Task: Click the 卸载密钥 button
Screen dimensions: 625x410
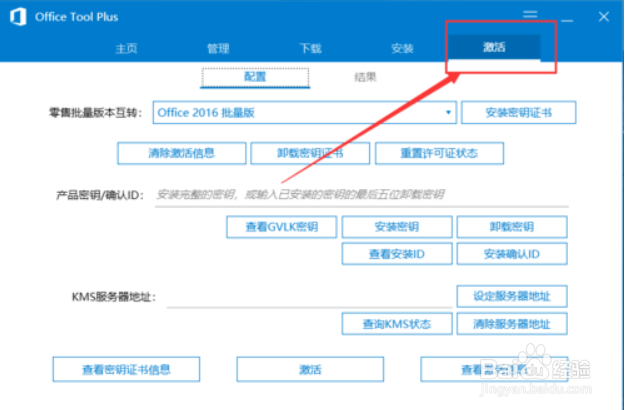Action: click(x=512, y=227)
